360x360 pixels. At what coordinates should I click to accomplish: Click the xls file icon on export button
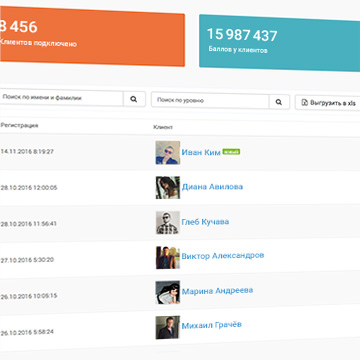tap(305, 103)
